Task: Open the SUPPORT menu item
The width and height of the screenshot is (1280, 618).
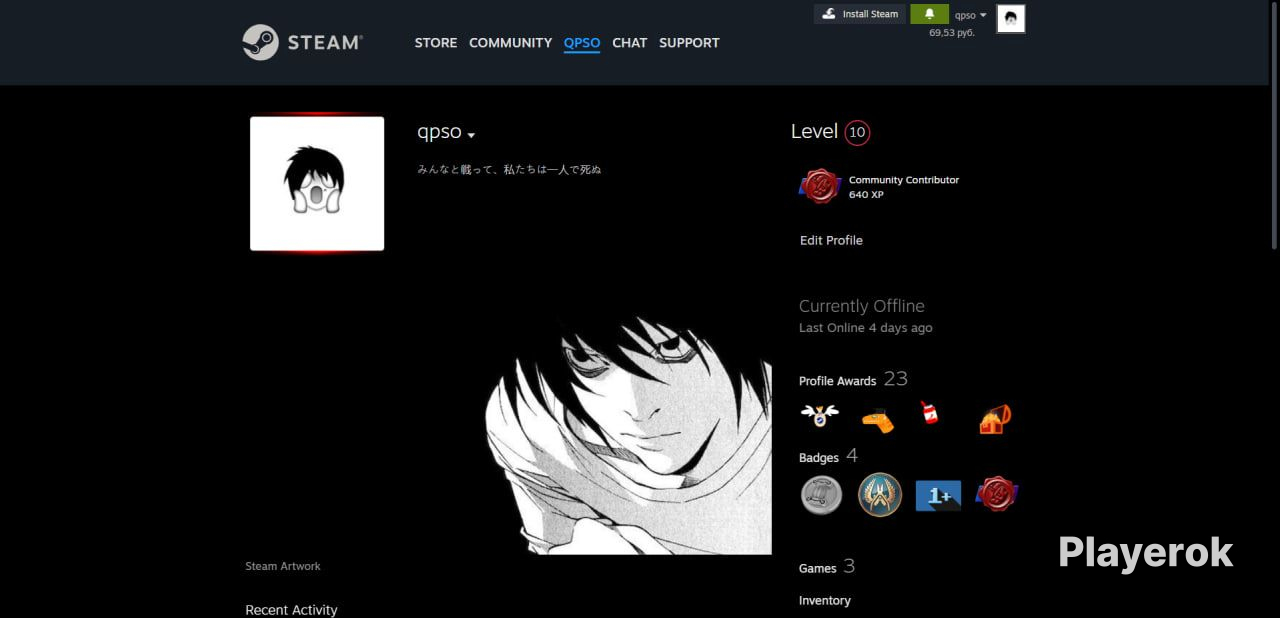Action: pos(689,43)
